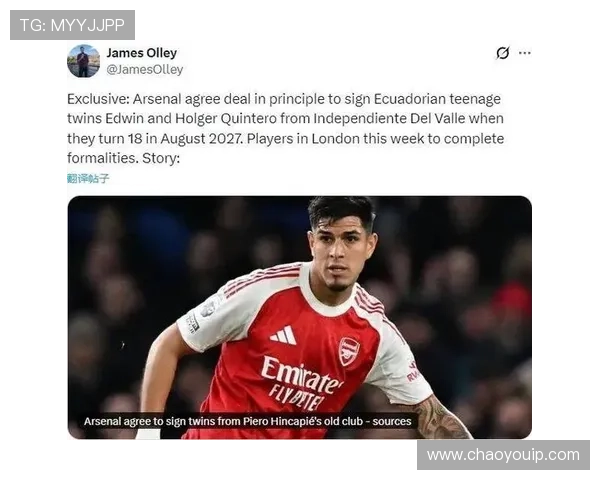Open the Arsenal twins article headline caption
600x480 pixels.
(x=247, y=421)
